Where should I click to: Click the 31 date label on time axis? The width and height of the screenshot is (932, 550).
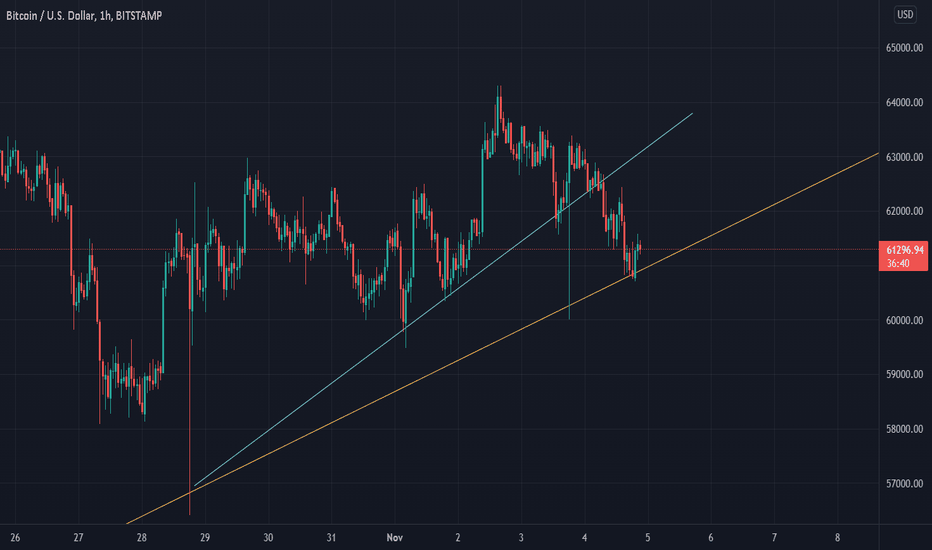331,538
